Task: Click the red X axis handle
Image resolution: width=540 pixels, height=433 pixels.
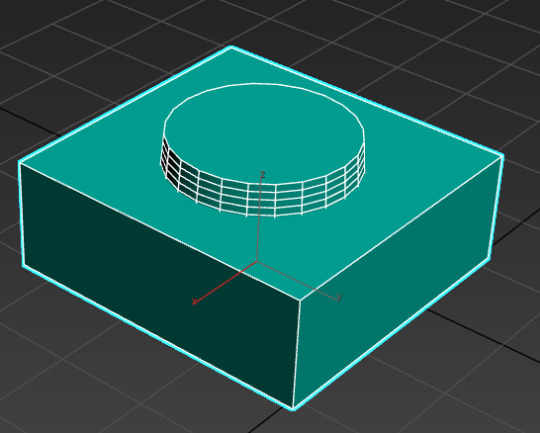Action: [x=225, y=283]
